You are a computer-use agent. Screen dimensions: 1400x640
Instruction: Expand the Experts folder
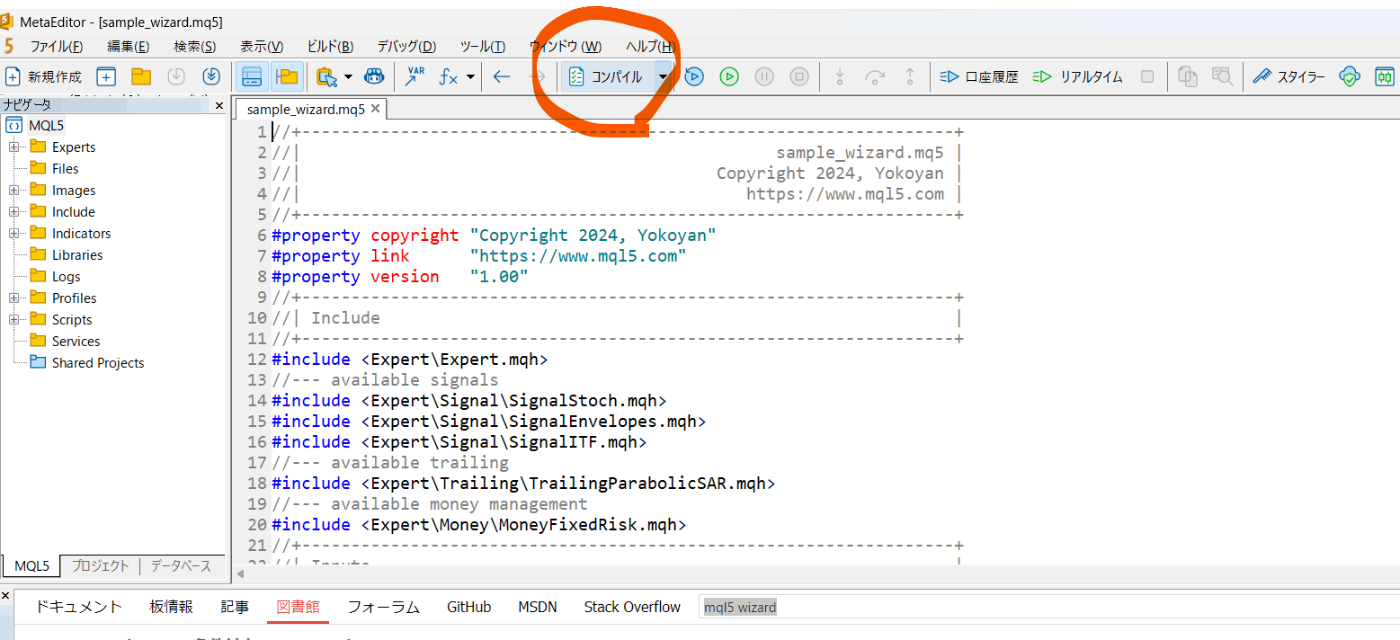coord(14,147)
